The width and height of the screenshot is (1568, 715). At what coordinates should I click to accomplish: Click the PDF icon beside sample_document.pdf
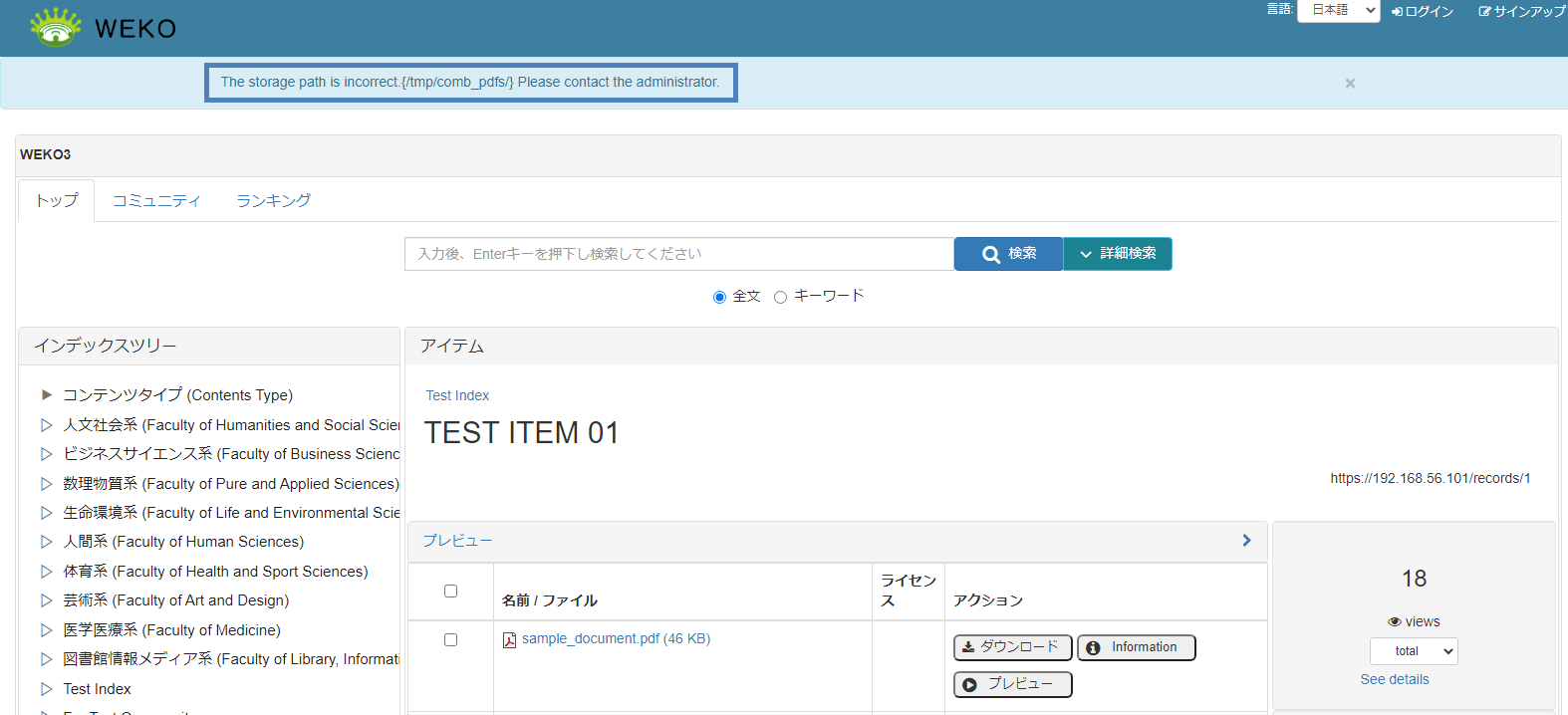(509, 640)
